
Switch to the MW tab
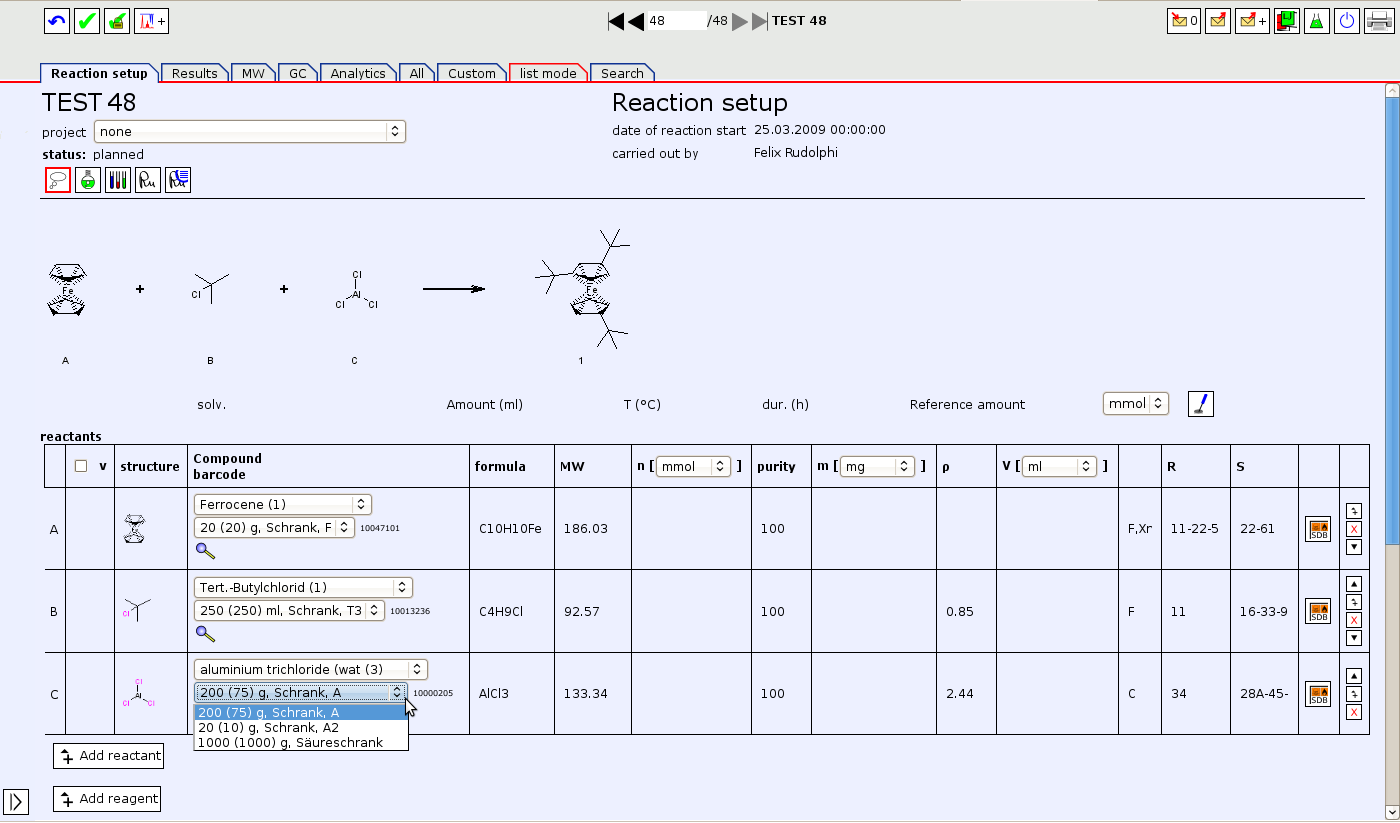253,73
